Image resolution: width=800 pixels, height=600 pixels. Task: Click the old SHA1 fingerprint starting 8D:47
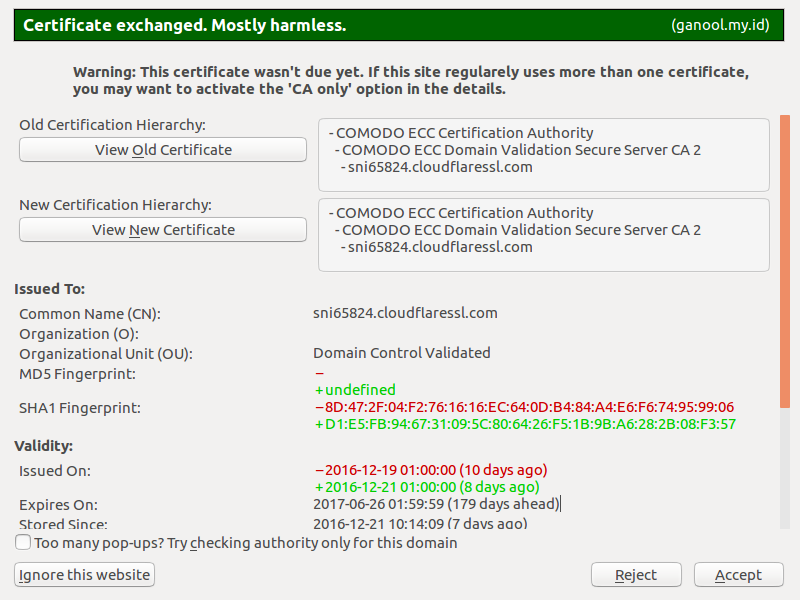[x=524, y=407]
